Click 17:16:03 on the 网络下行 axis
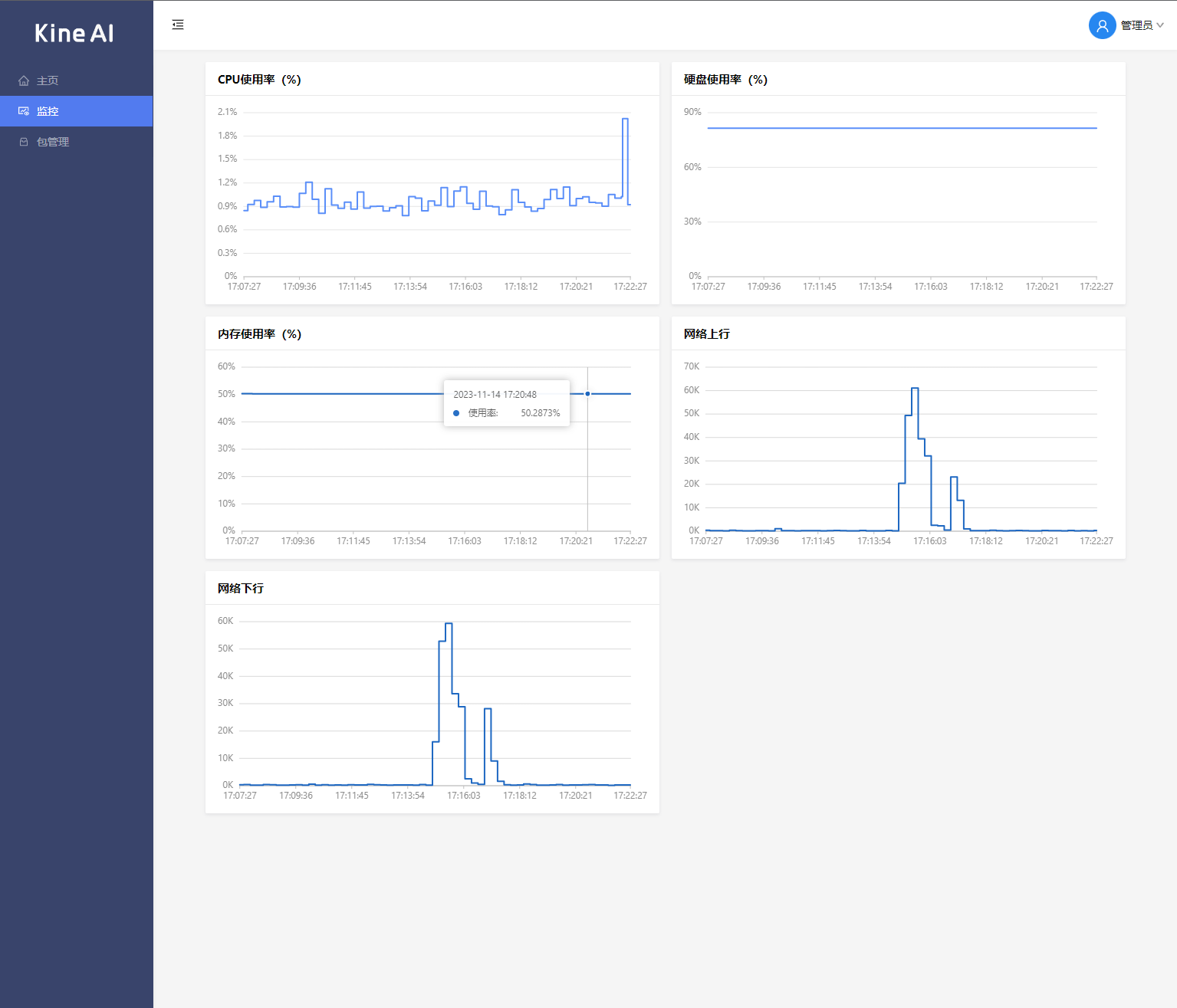This screenshot has width=1177, height=1008. pyautogui.click(x=464, y=796)
